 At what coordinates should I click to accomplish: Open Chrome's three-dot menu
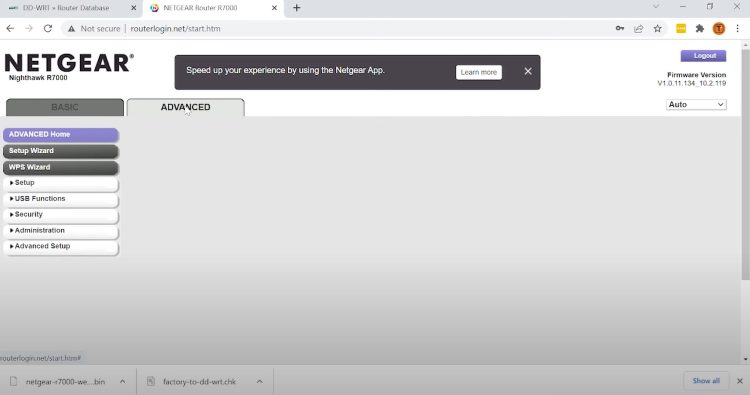pos(738,29)
